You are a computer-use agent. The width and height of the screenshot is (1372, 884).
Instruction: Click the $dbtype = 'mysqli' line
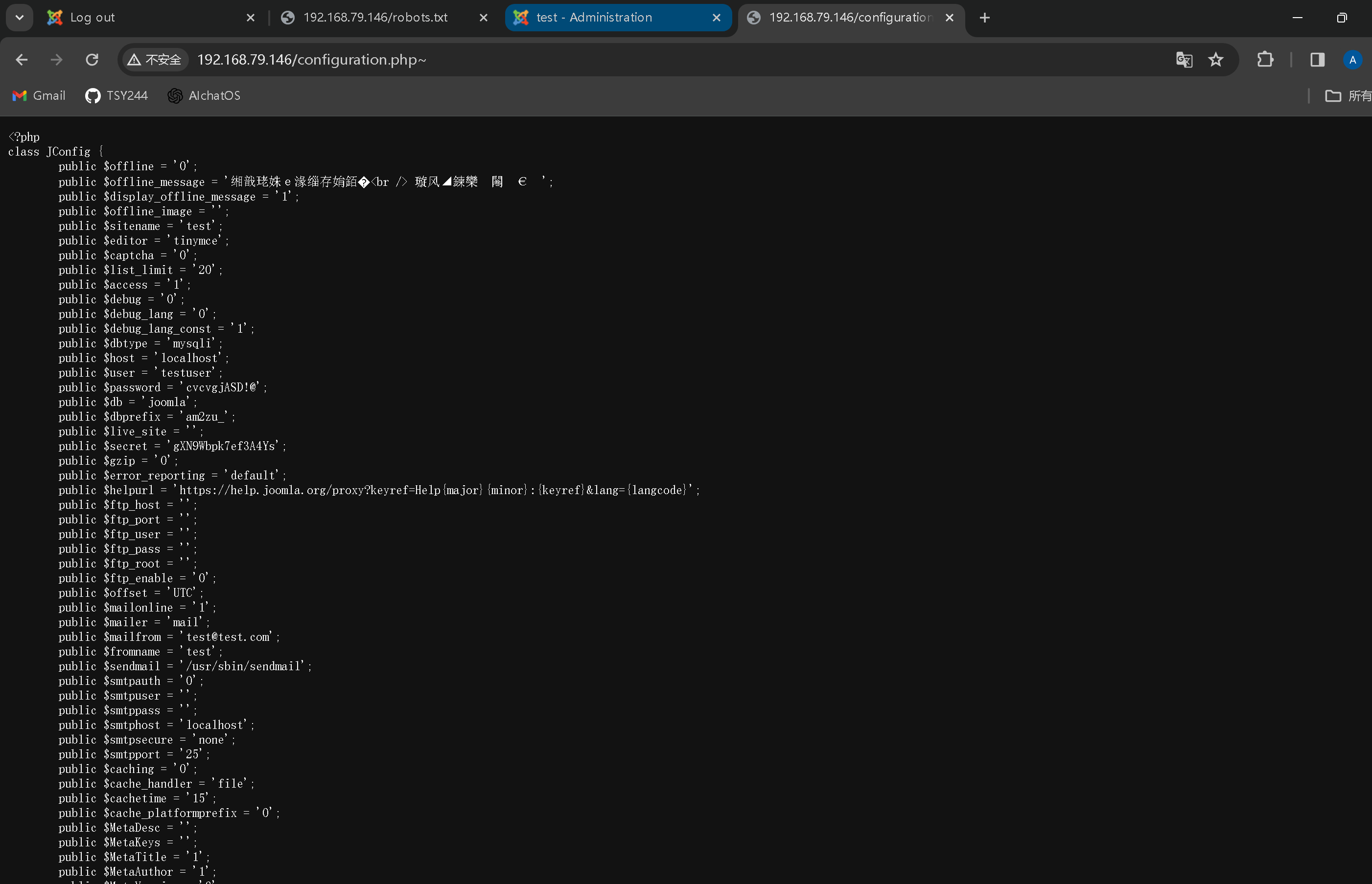[x=140, y=343]
